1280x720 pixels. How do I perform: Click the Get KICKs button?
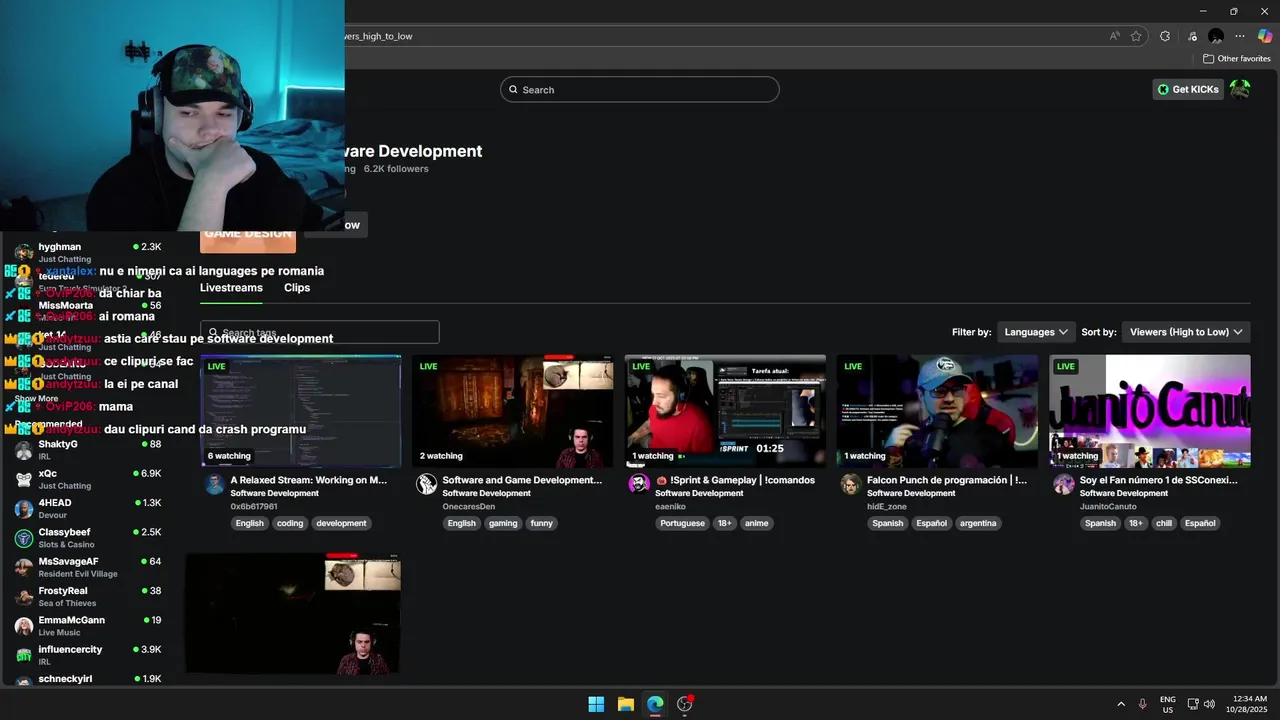1188,89
